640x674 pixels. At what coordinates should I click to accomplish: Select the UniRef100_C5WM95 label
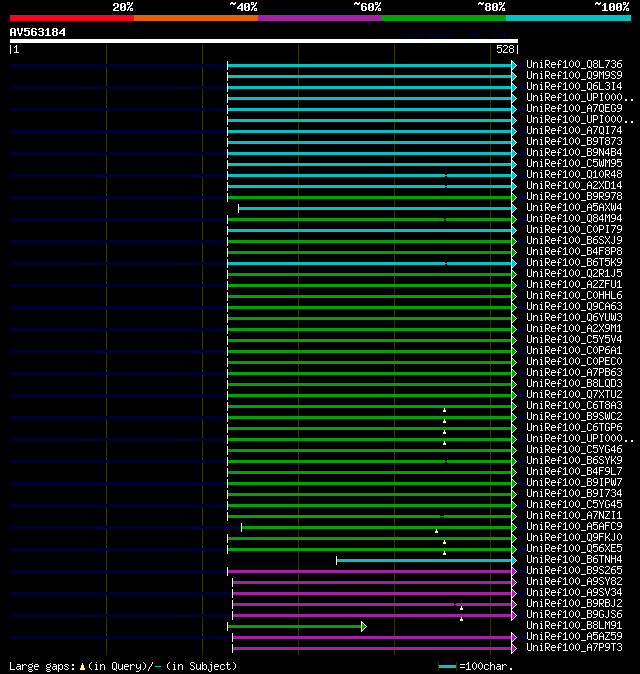[x=574, y=164]
